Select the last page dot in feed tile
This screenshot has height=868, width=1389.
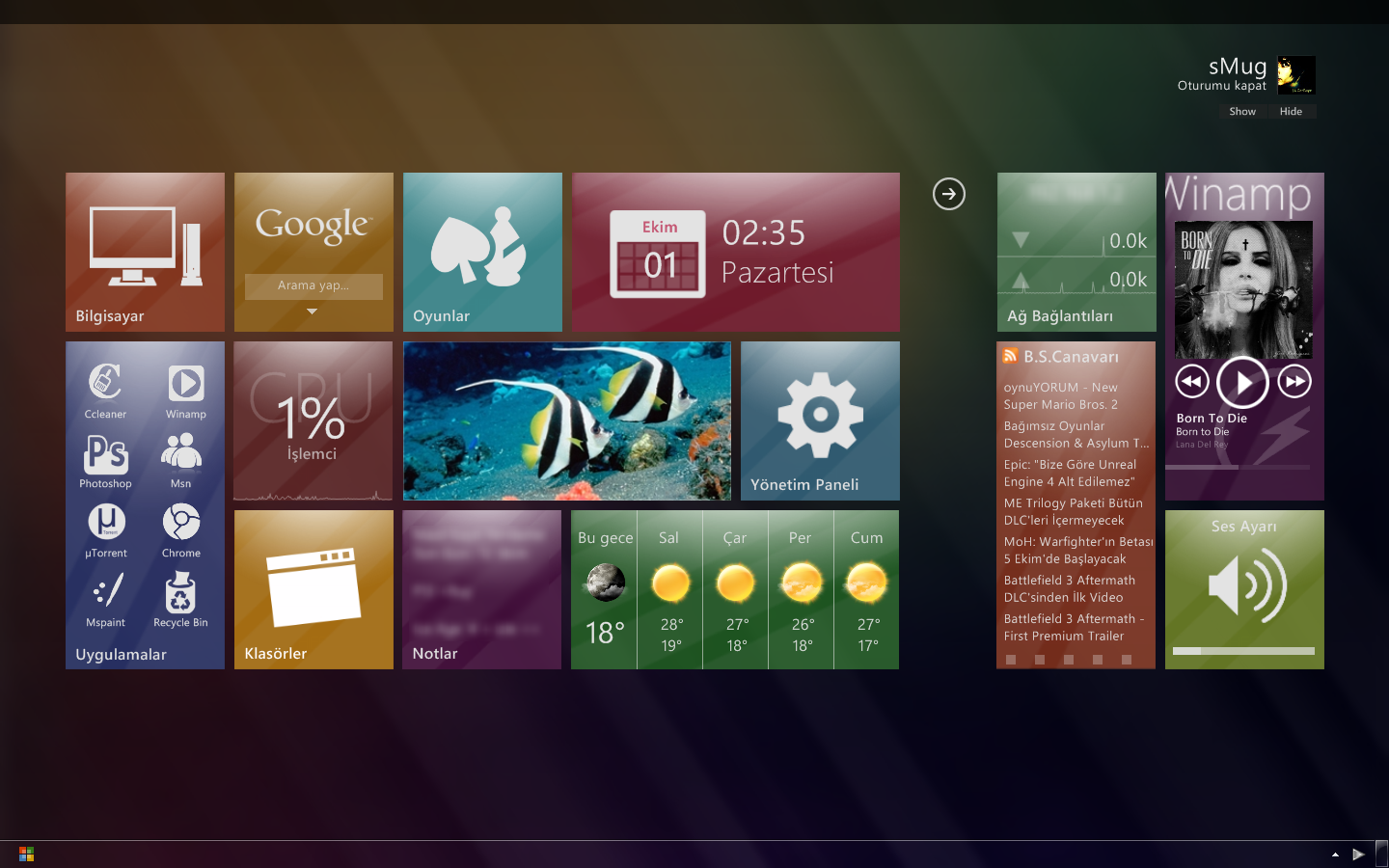click(1127, 660)
